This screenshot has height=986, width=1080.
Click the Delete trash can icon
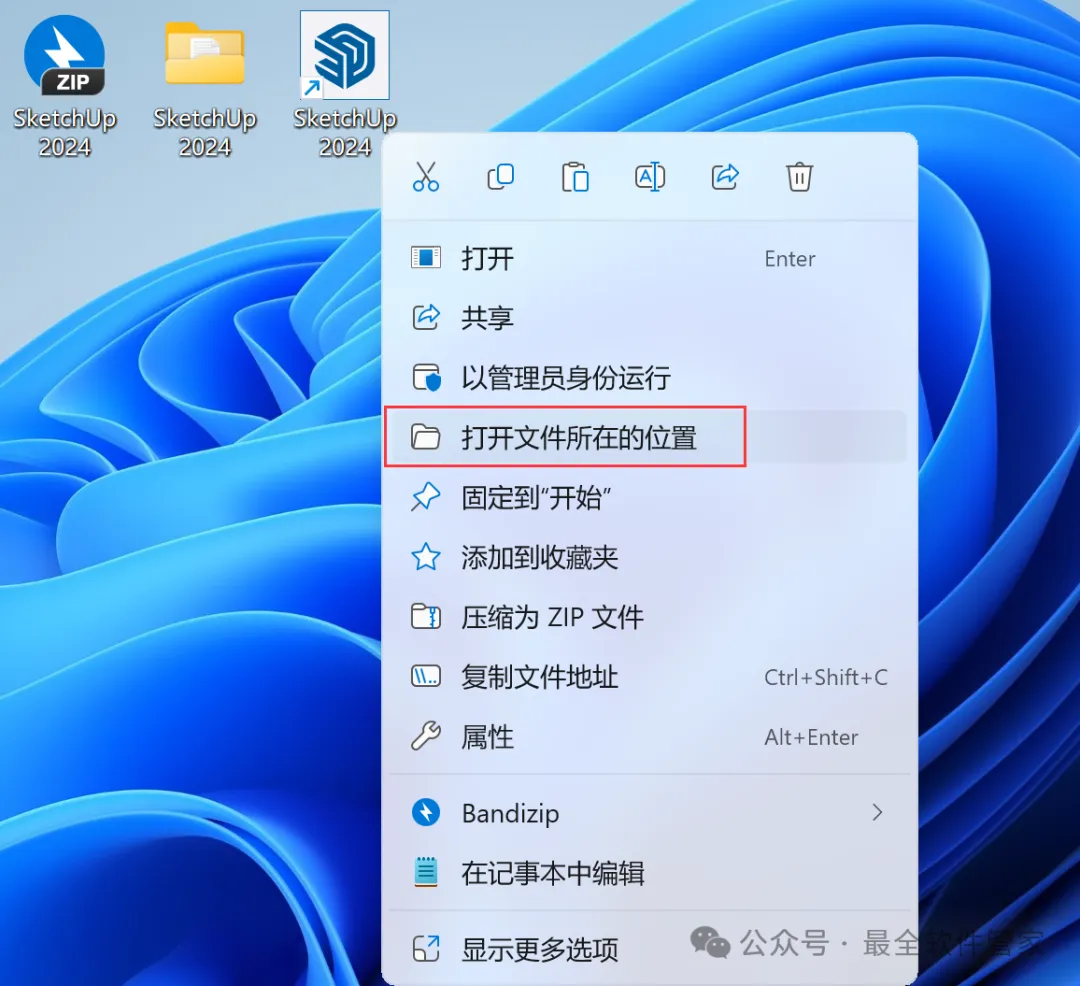(x=799, y=177)
